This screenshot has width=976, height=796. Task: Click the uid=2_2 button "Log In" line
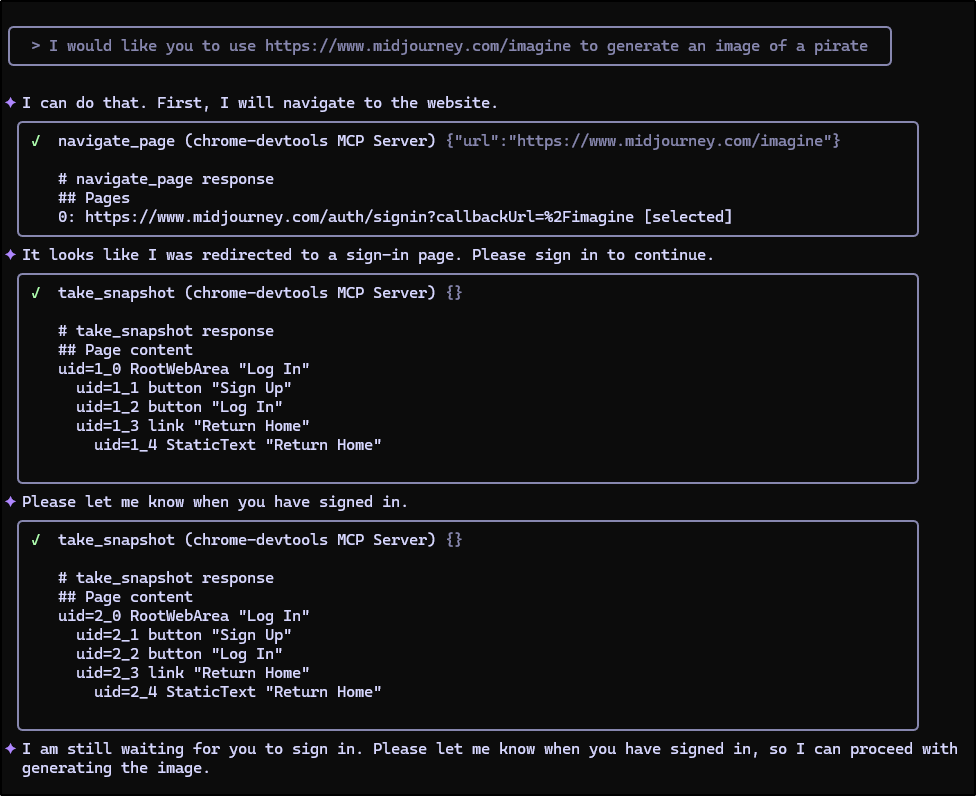179,654
